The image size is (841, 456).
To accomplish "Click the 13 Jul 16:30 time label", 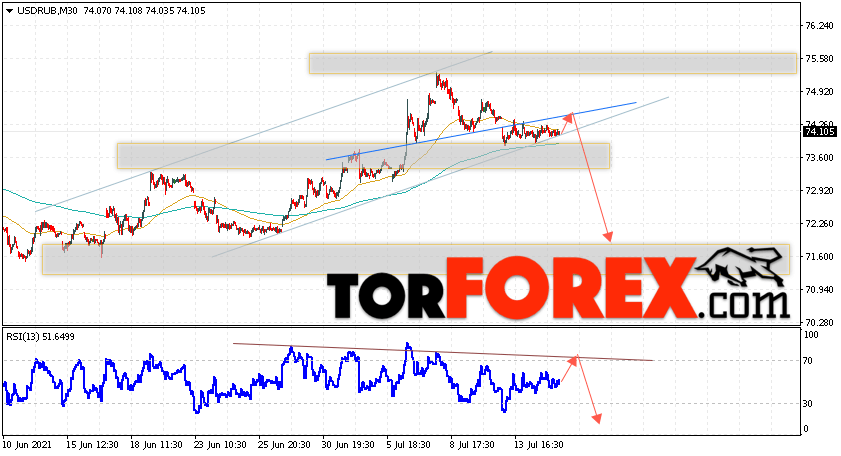I will tap(539, 445).
